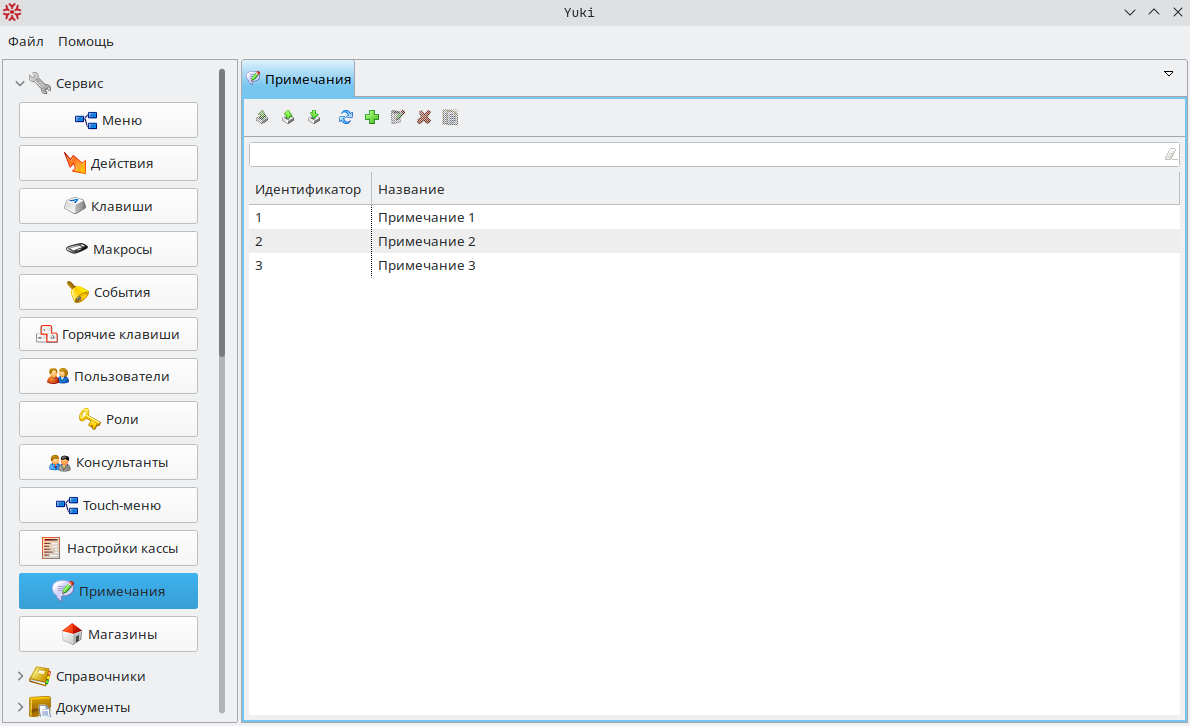Screen dimensions: 1190x726
Task: Refresh the notes list with blue arrows
Action: (346, 117)
